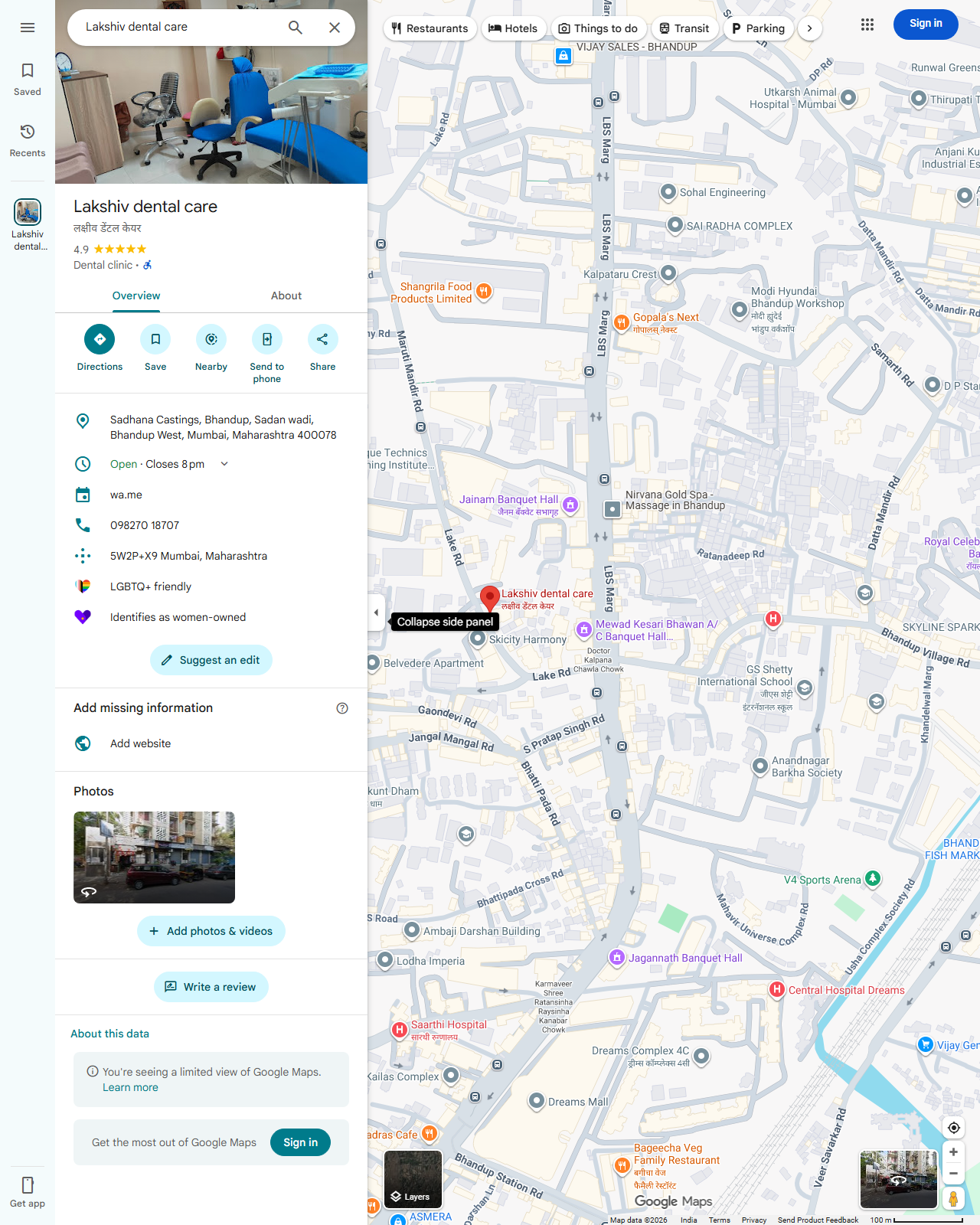Open Layers map type switcher
The height and width of the screenshot is (1225, 980).
coord(413,1179)
